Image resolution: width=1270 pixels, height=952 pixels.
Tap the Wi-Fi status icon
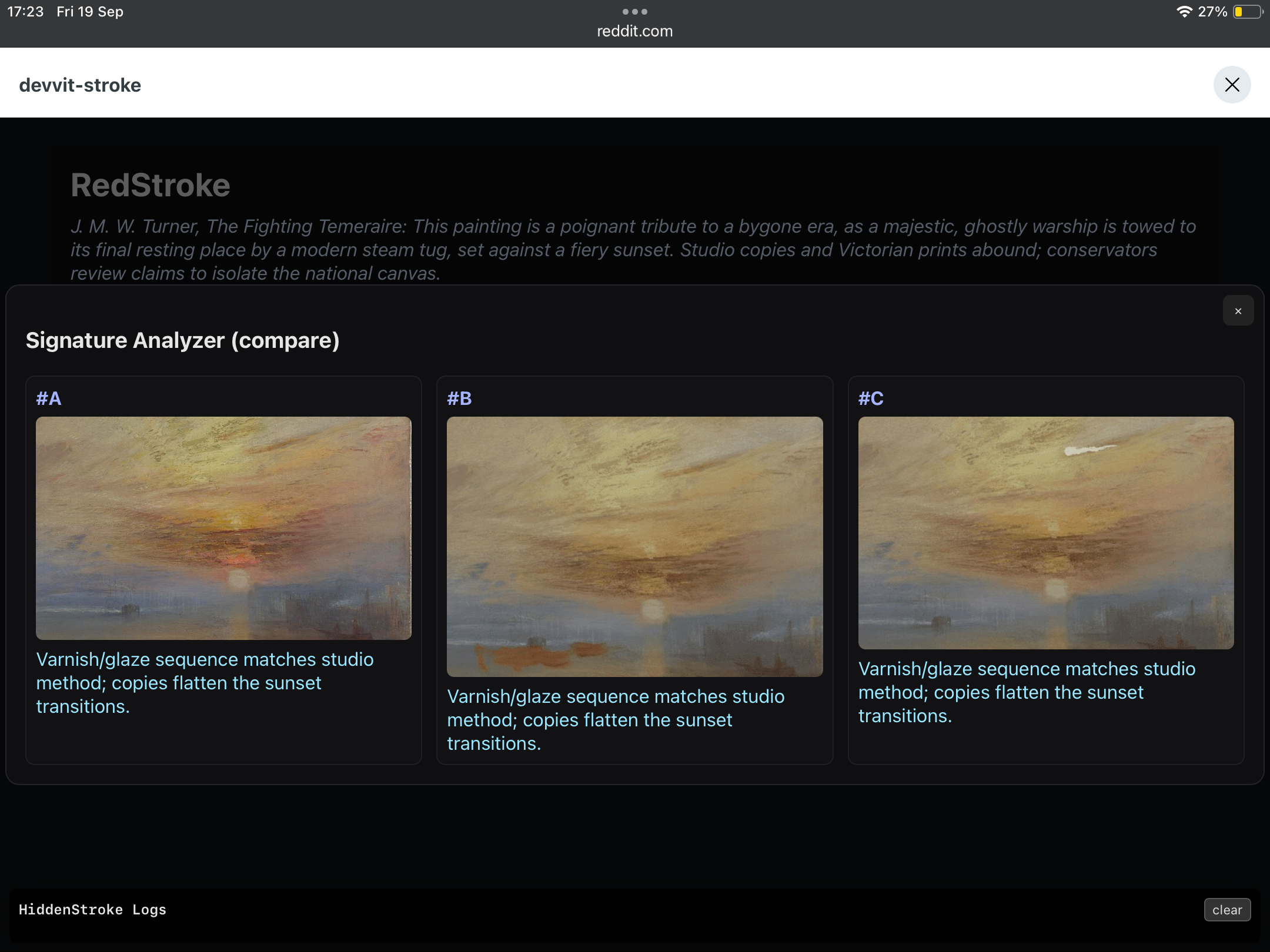[x=1184, y=12]
